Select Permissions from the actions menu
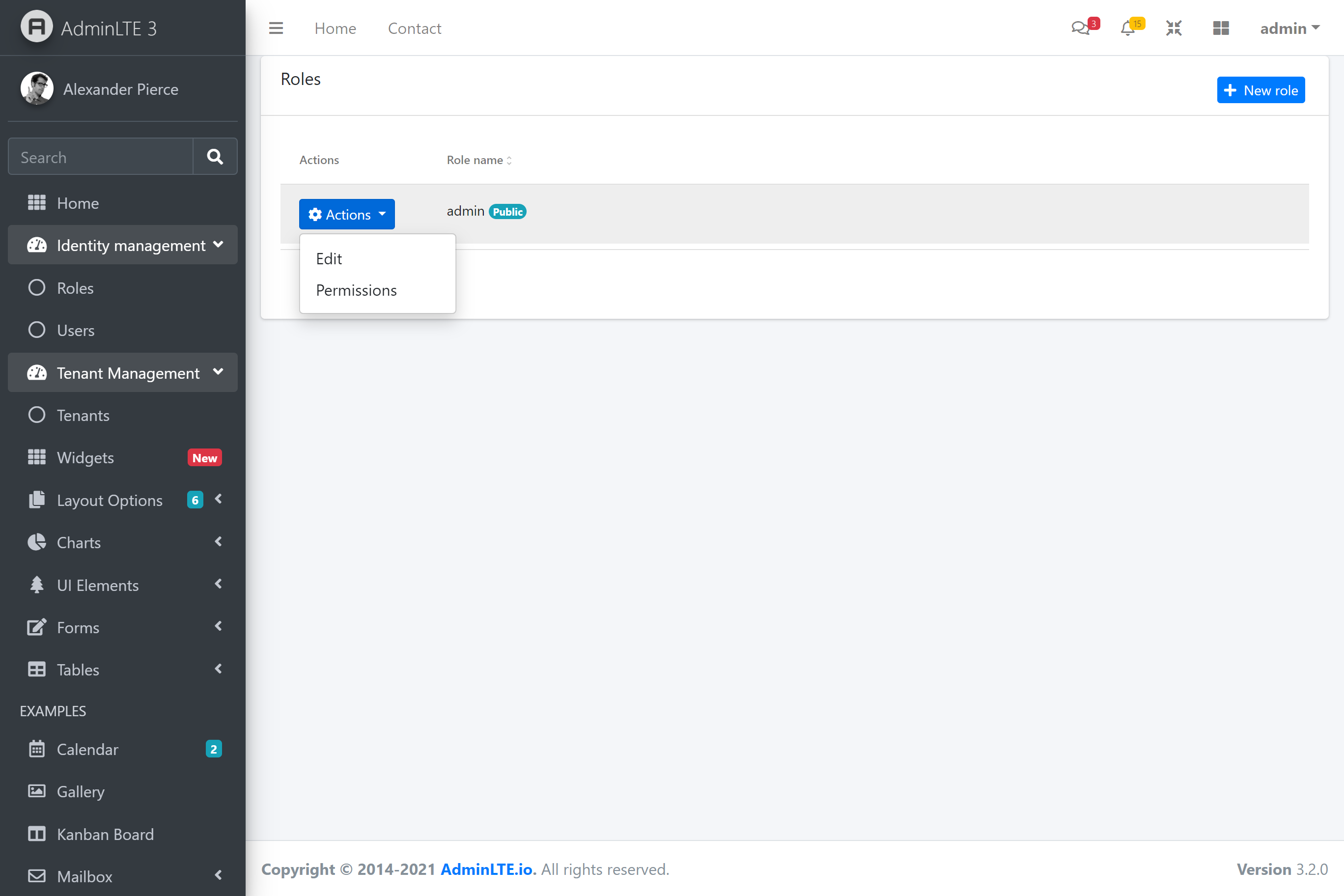Viewport: 1344px width, 896px height. tap(356, 290)
